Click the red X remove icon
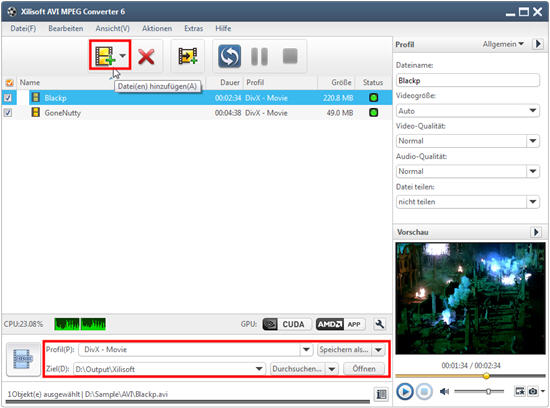Image resolution: width=550 pixels, height=408 pixels. pyautogui.click(x=146, y=56)
